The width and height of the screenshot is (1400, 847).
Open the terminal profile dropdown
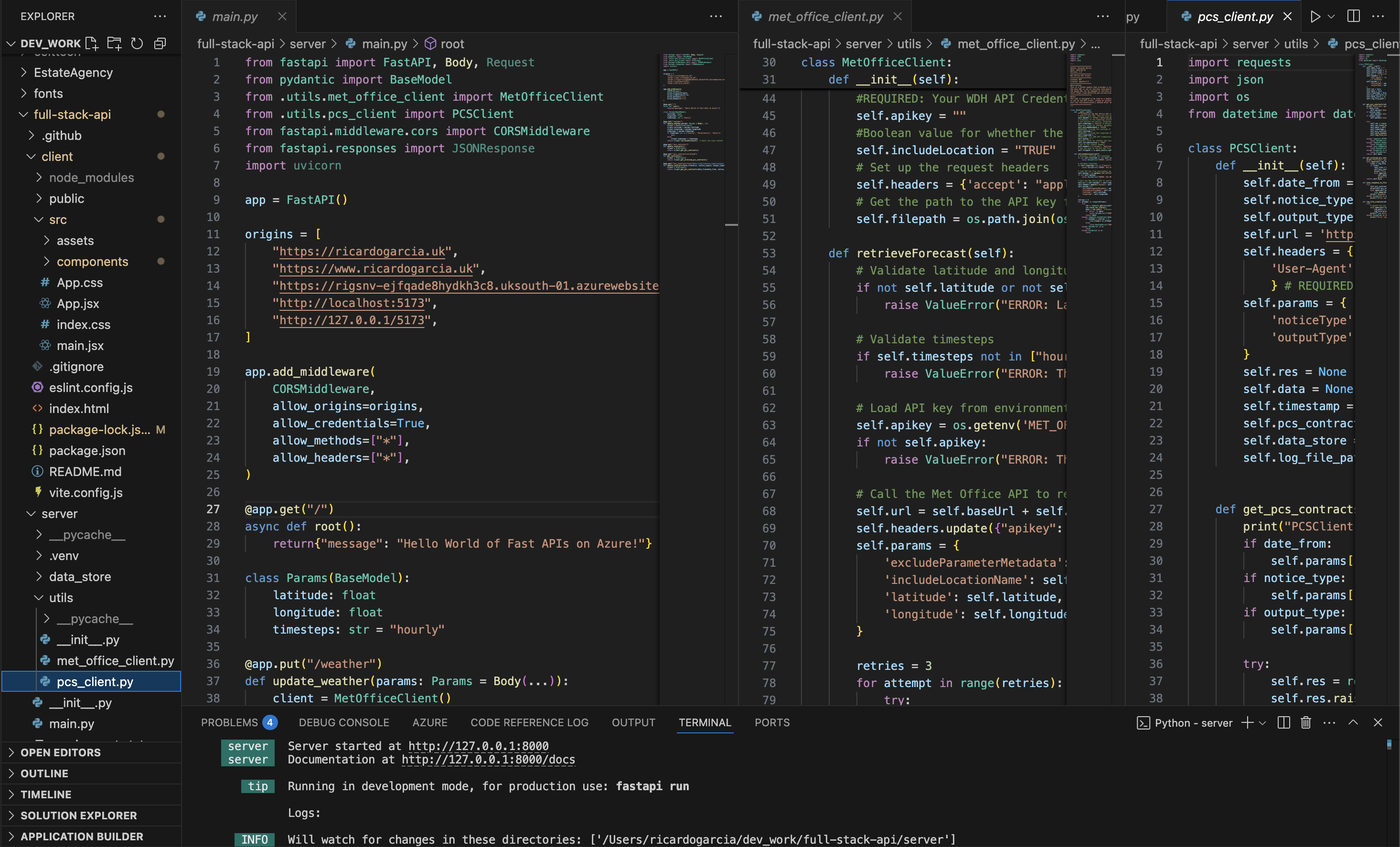(x=1262, y=722)
